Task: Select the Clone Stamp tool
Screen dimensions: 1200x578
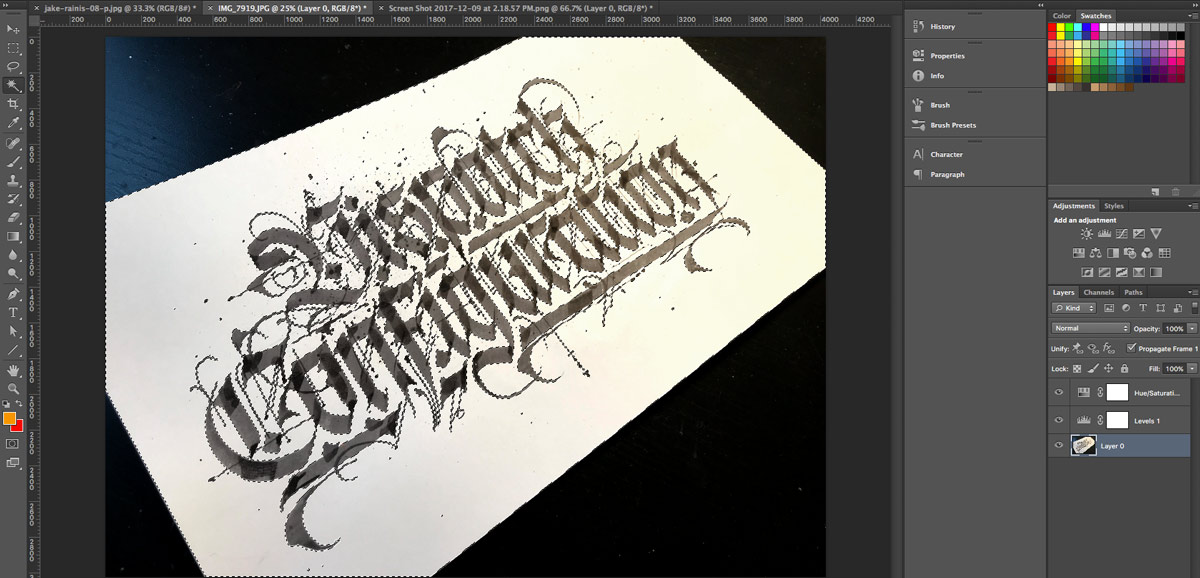Action: [13, 180]
